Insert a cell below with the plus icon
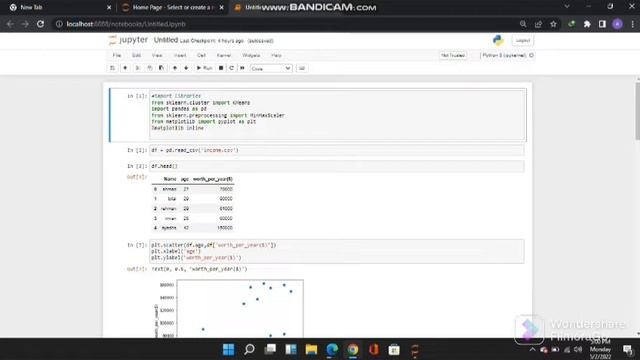The height and width of the screenshot is (360, 640). point(125,68)
